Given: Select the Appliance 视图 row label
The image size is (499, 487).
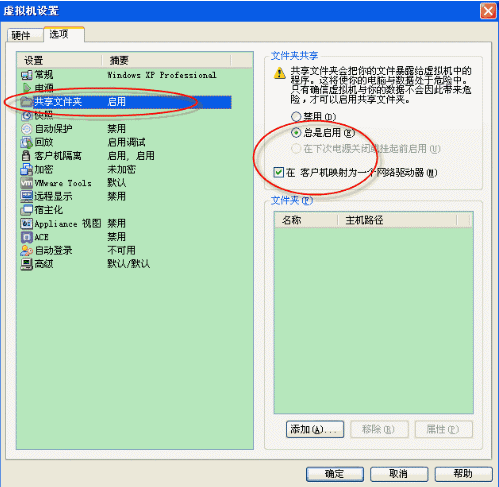Looking at the screenshot, I should pyautogui.click(x=68, y=223).
